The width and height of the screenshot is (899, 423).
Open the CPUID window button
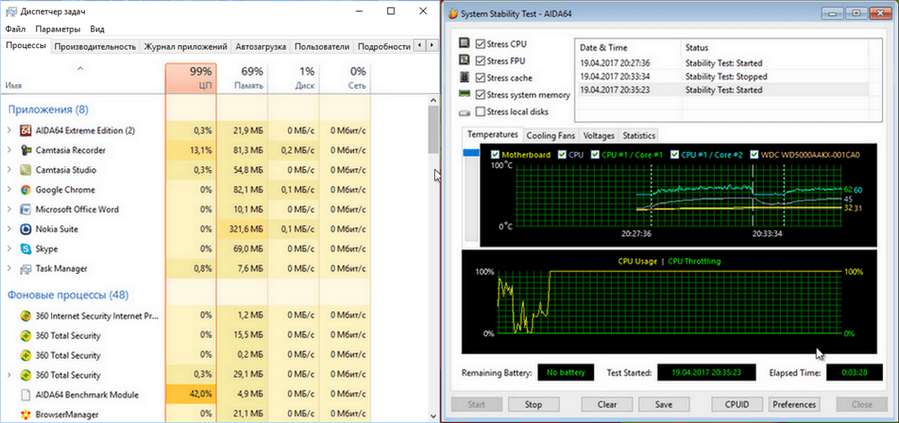point(731,405)
